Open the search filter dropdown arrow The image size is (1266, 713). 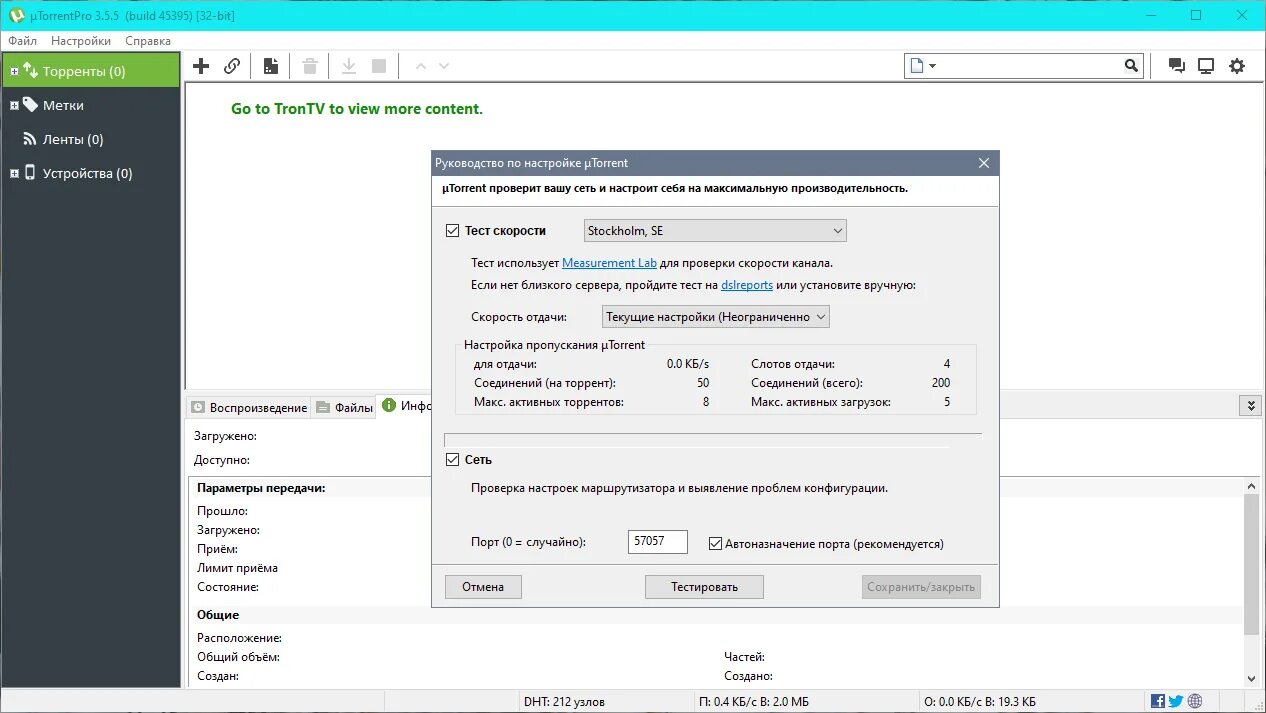(x=931, y=64)
